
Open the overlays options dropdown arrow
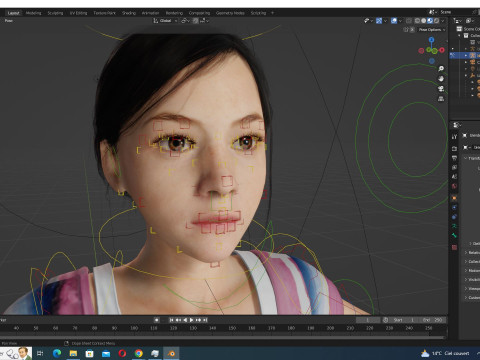coord(400,21)
